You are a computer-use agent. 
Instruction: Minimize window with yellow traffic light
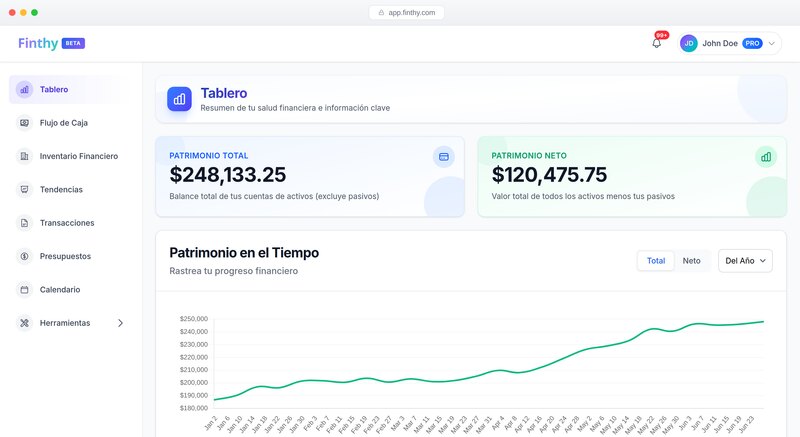point(23,12)
